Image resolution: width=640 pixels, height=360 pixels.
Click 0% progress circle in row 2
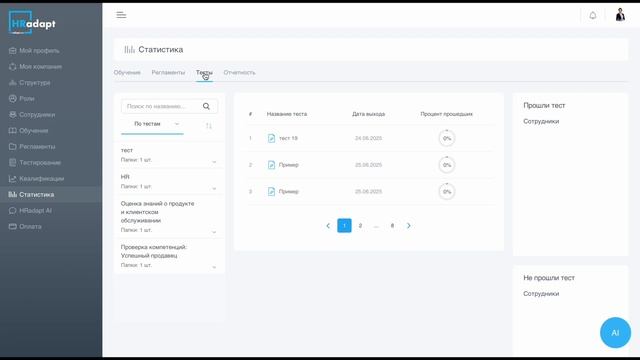point(447,165)
